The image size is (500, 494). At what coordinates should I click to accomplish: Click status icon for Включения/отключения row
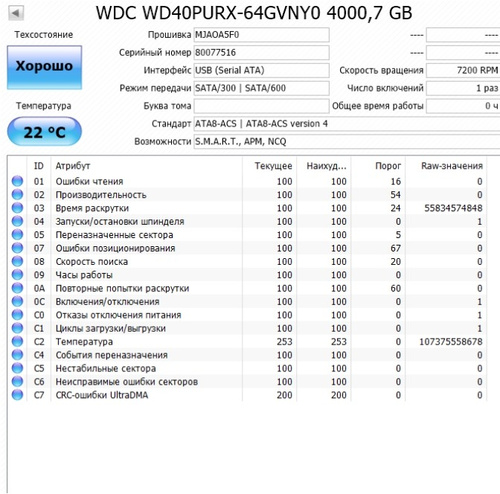pyautogui.click(x=17, y=301)
